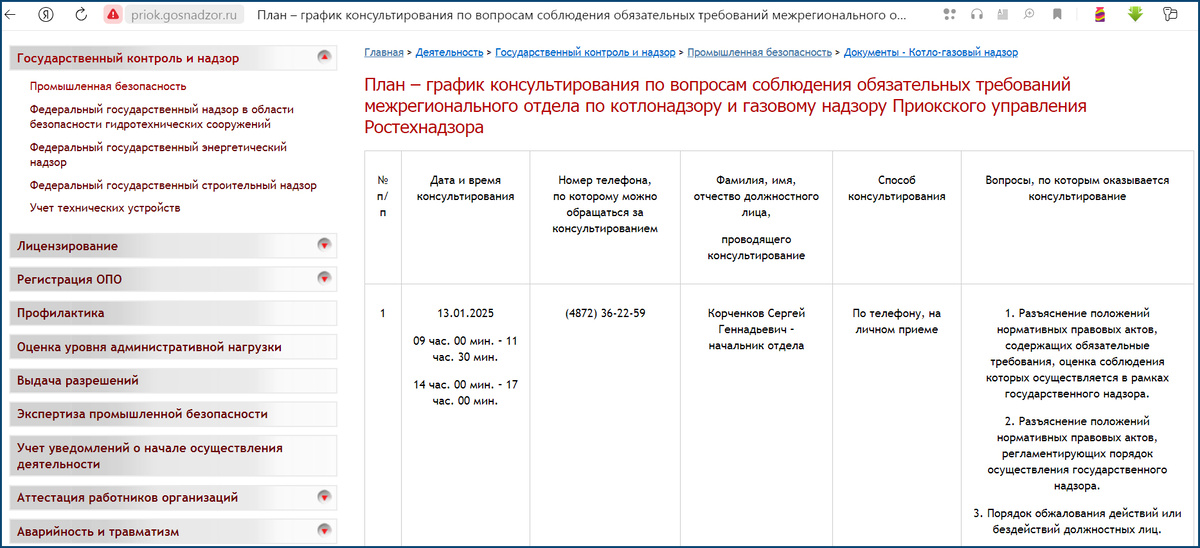Click Промышленная безопасность breadcrumb link
The image size is (1200, 548).
[x=760, y=52]
